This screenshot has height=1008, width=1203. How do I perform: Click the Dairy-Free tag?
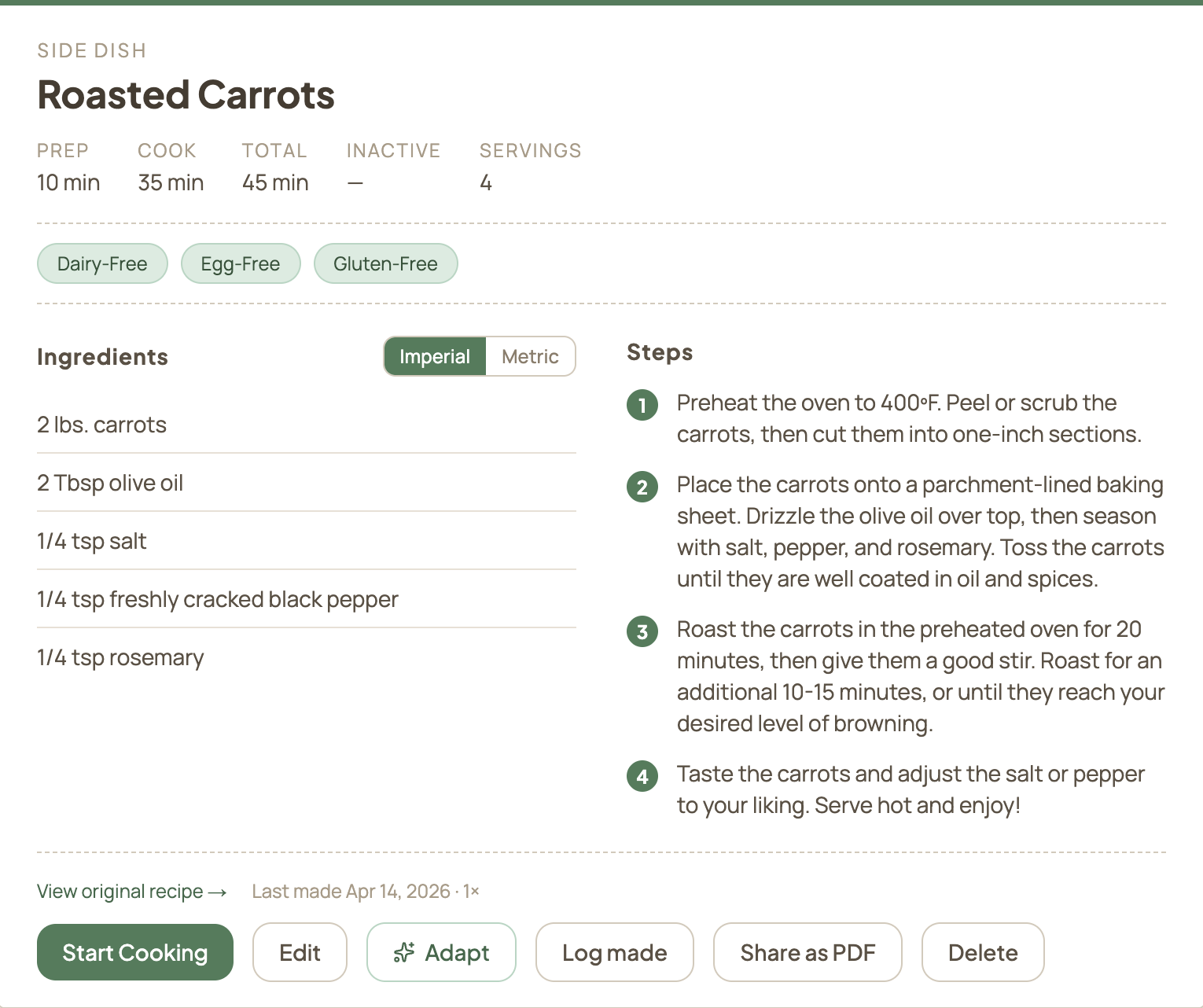click(x=102, y=263)
